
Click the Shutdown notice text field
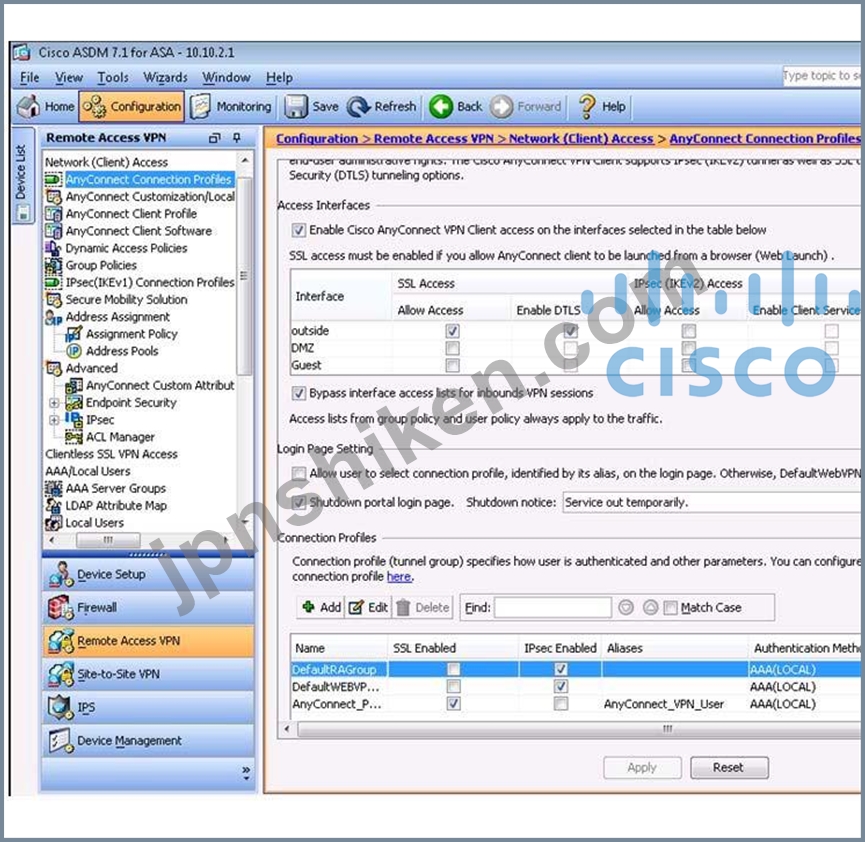point(712,503)
